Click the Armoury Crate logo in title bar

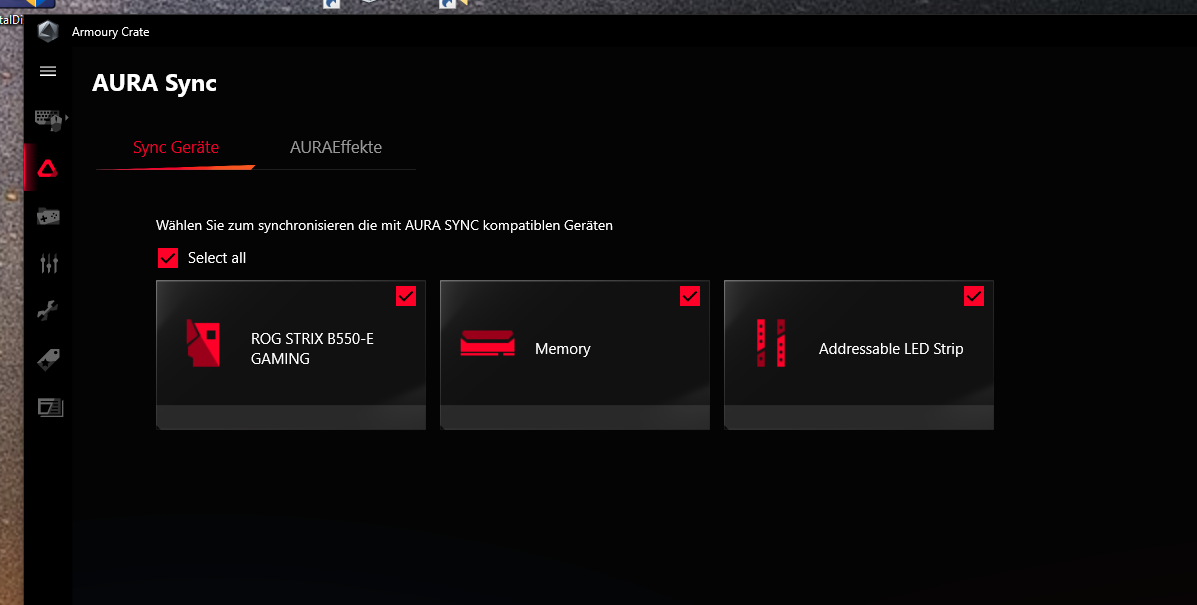tap(47, 31)
